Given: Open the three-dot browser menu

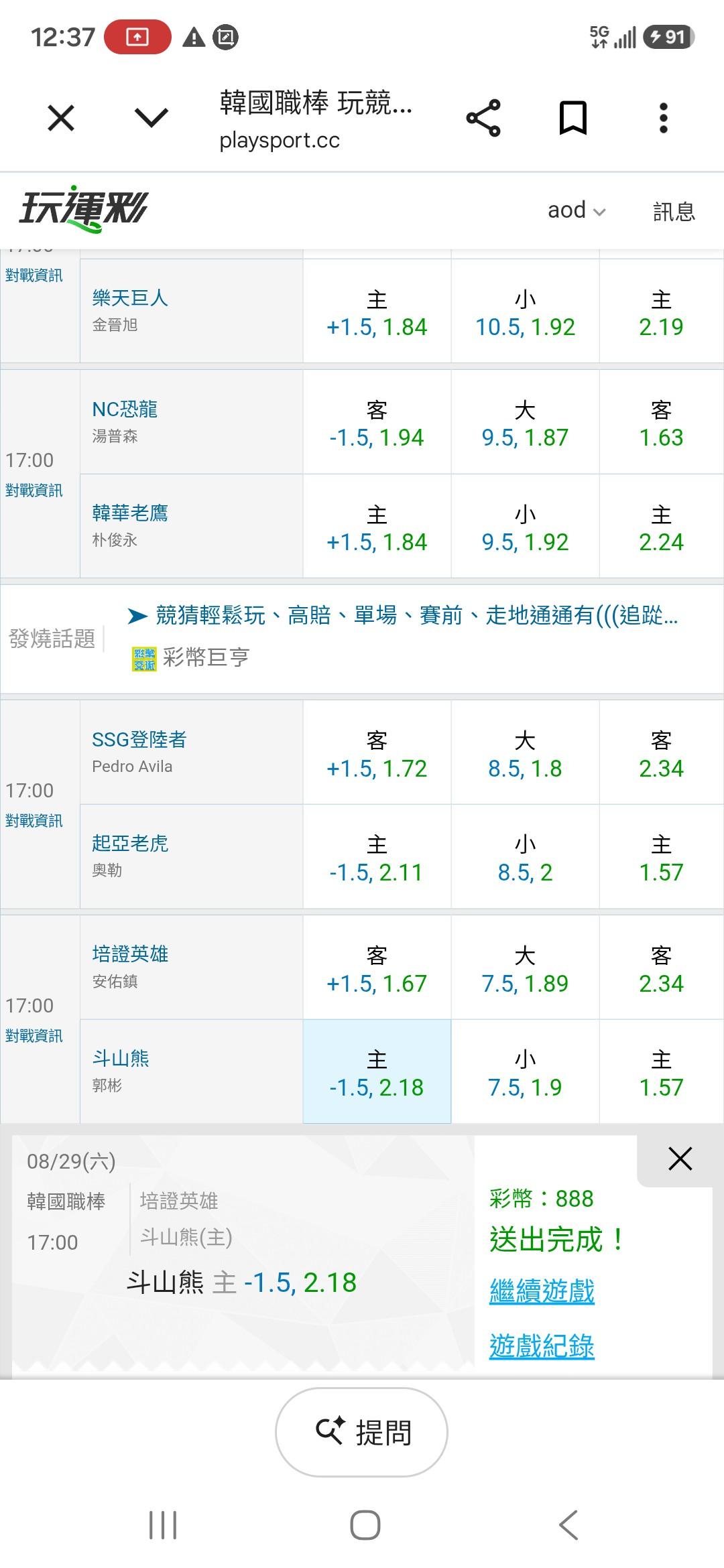Looking at the screenshot, I should coord(664,119).
